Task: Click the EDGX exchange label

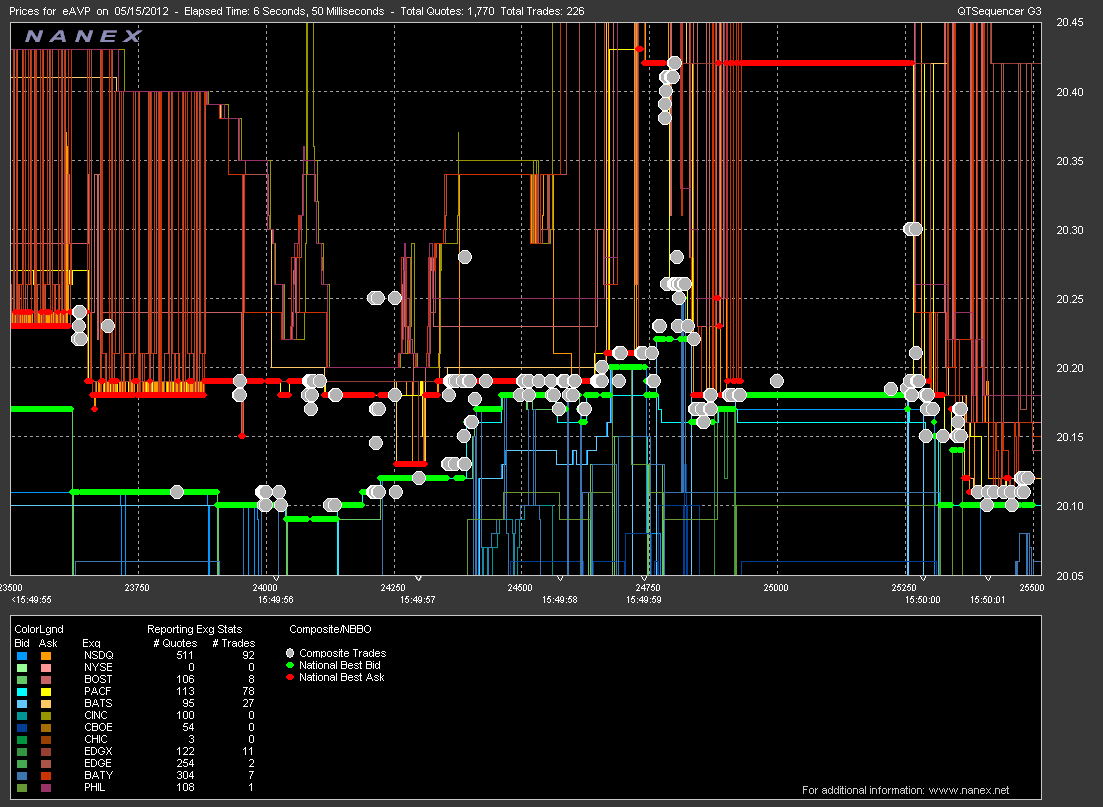Action: click(x=98, y=751)
